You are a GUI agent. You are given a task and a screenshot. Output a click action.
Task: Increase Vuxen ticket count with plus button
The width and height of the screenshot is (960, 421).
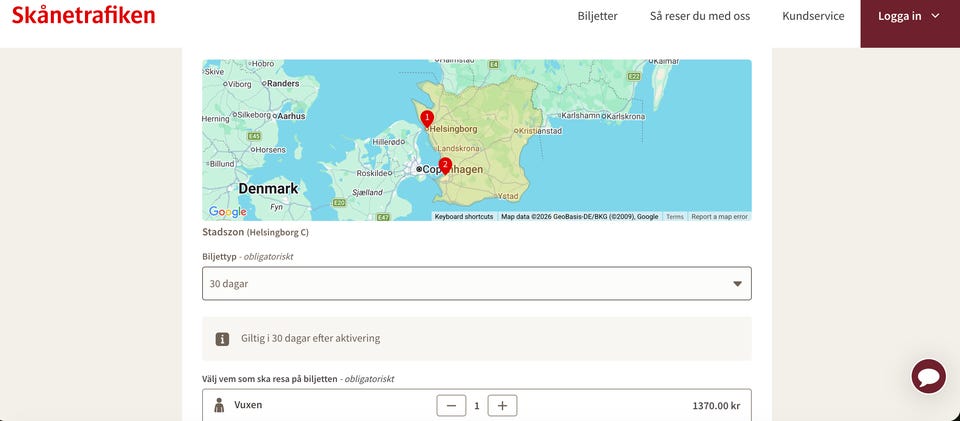click(x=502, y=406)
